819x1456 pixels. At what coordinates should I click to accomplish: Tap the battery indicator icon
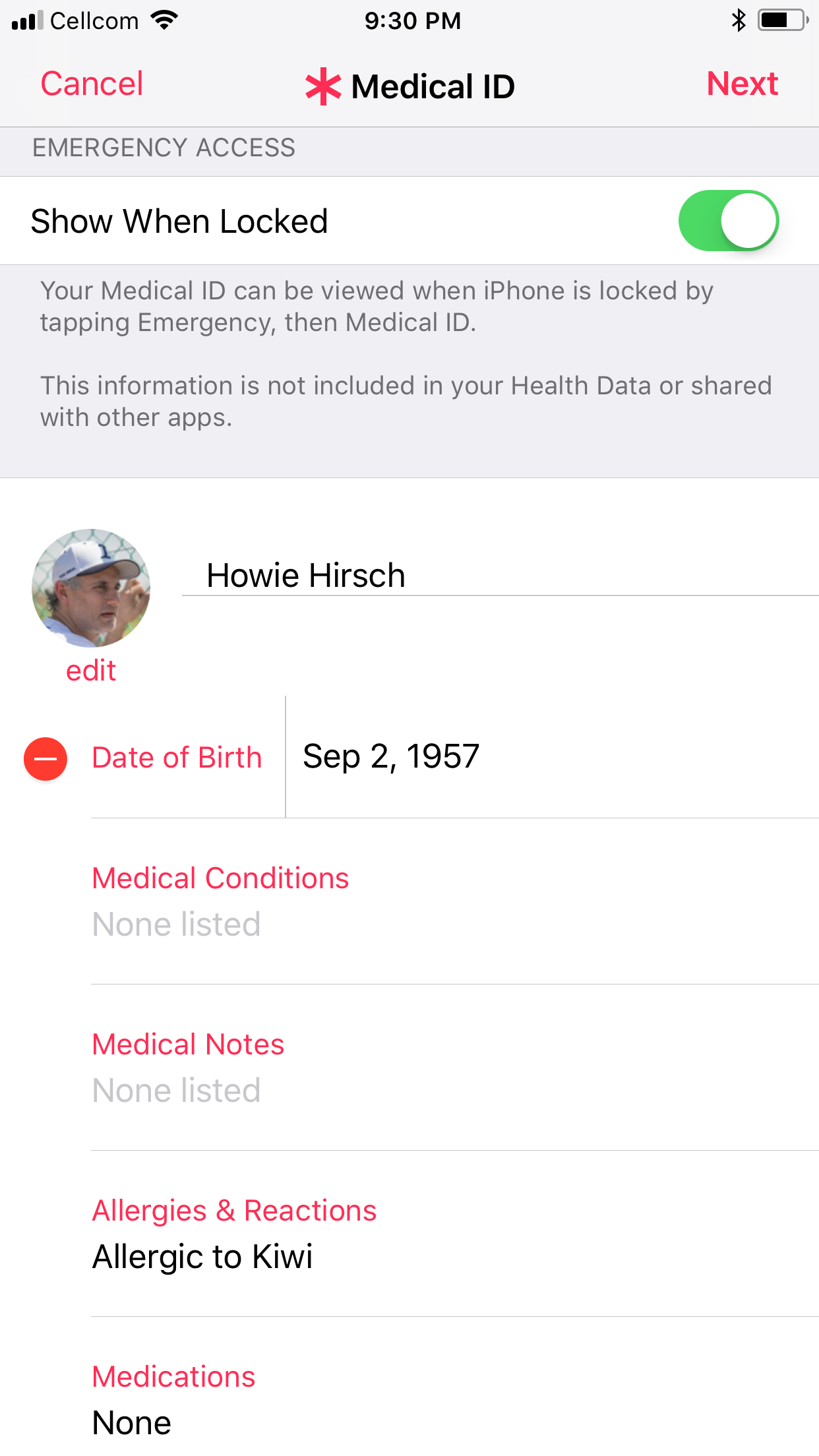[781, 20]
